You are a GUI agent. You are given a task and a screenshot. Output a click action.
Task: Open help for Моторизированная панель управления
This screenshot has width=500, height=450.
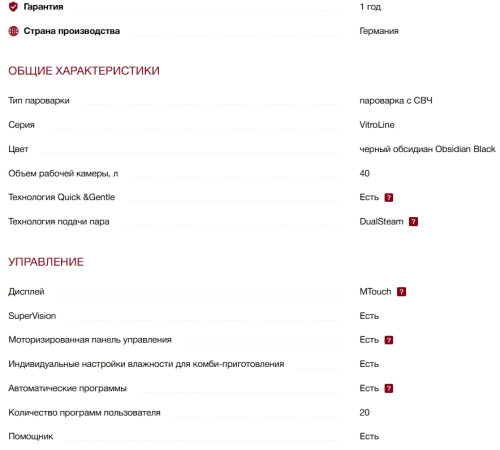[389, 340]
